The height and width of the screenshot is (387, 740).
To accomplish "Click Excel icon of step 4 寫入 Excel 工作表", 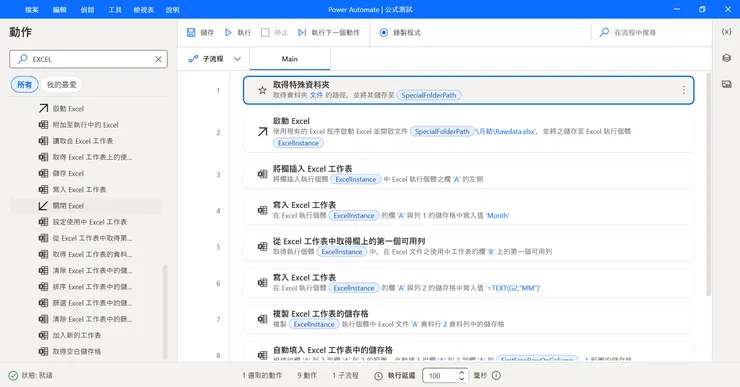I will tap(262, 210).
